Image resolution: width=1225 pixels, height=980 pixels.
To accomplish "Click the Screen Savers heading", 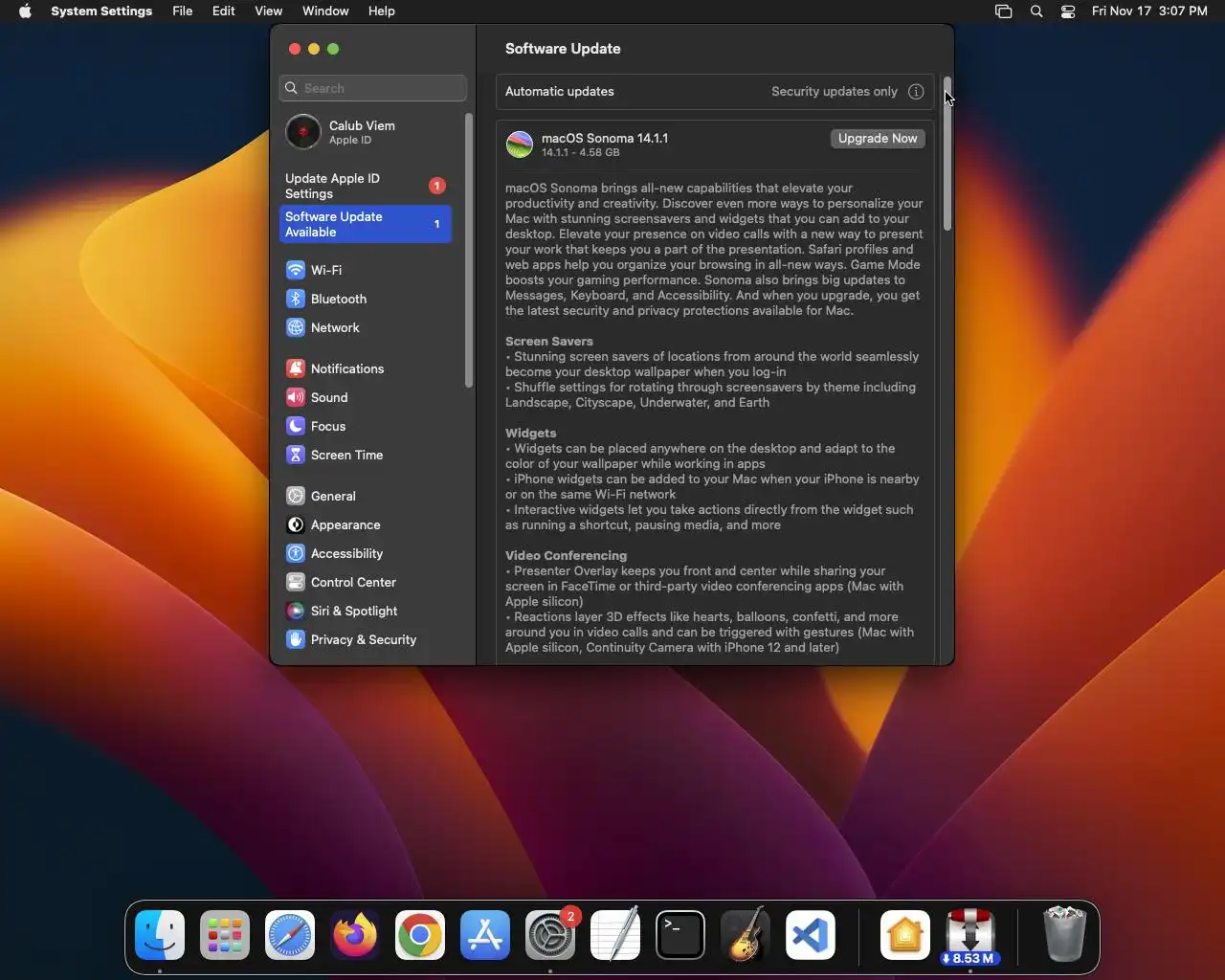I will (549, 342).
